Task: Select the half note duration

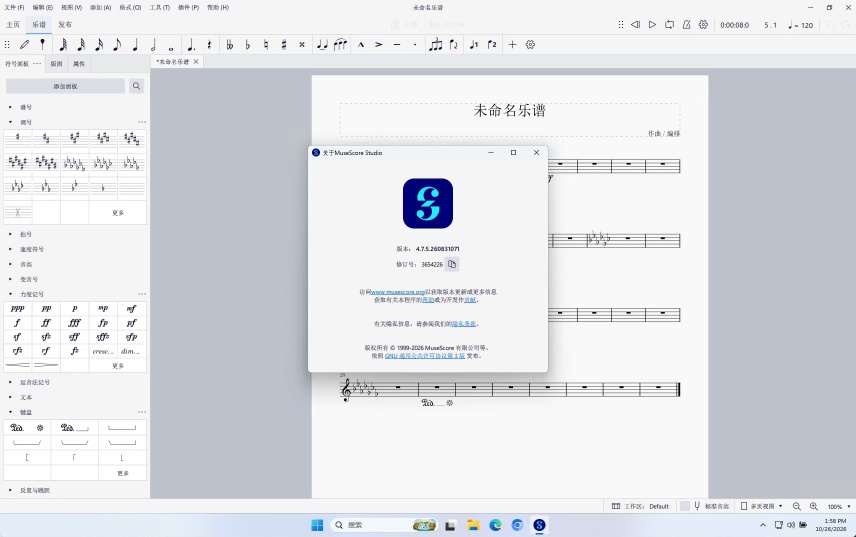Action: (153, 45)
